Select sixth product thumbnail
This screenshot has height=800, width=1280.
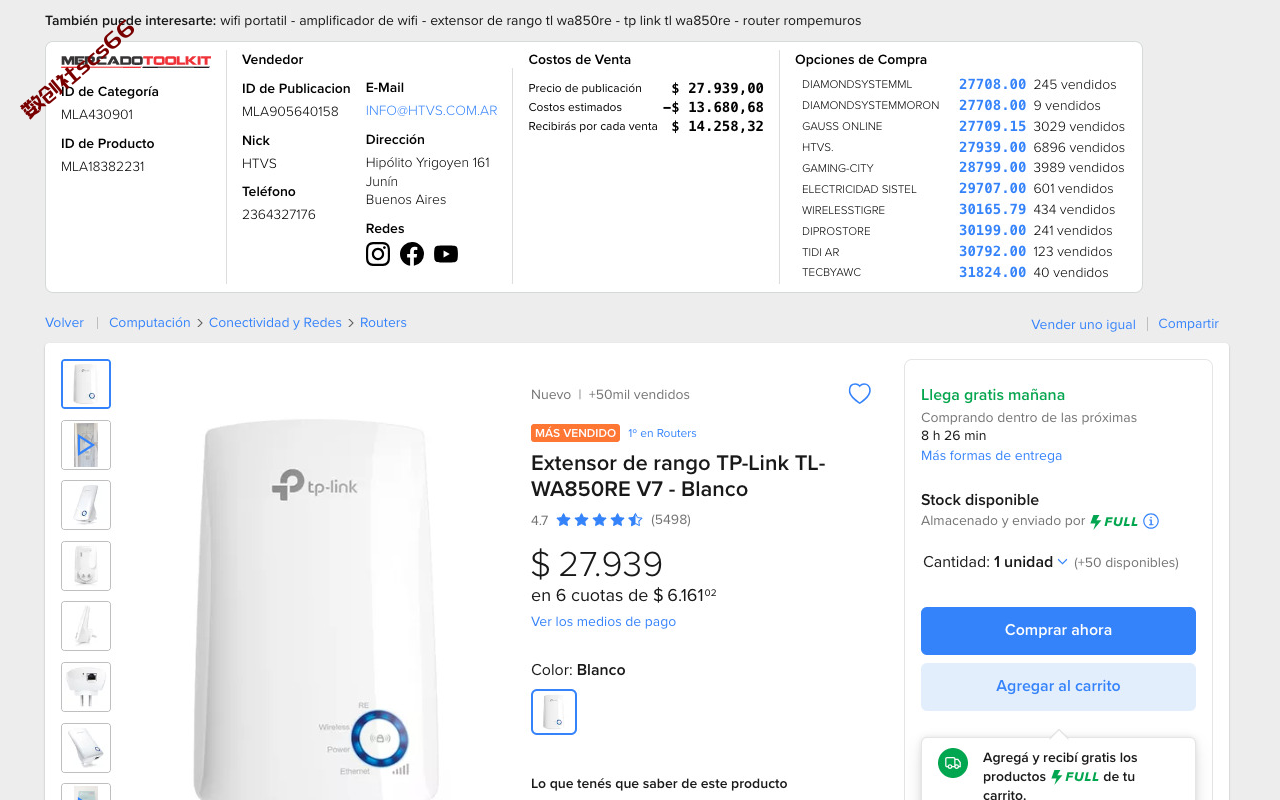86,687
